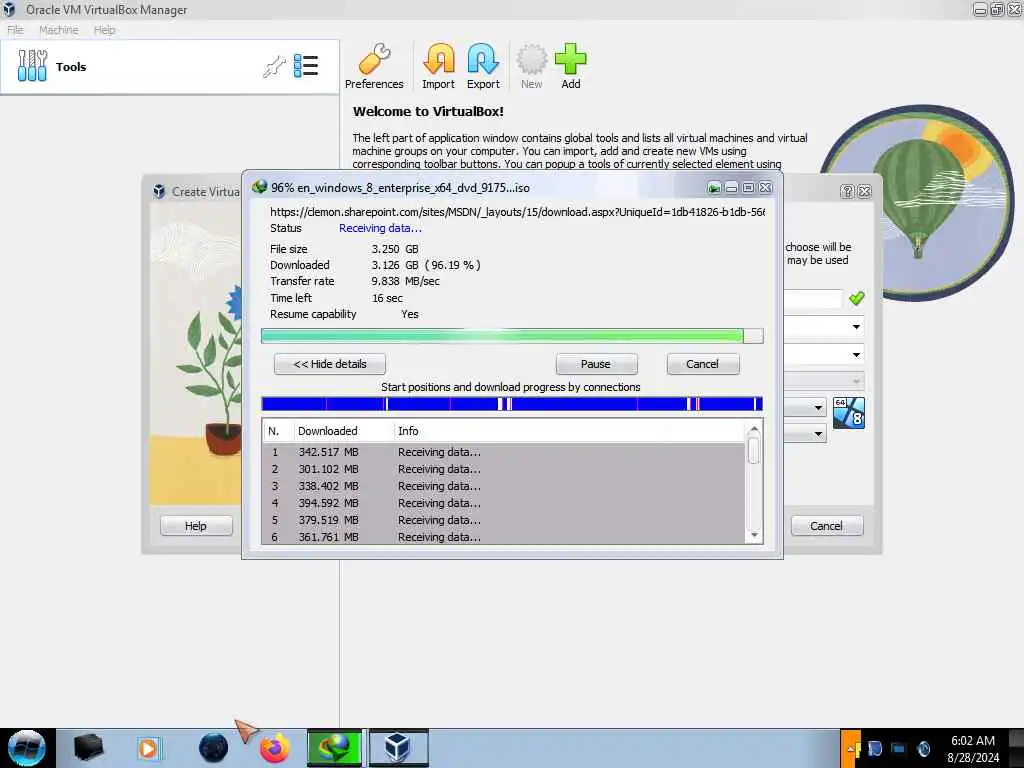The height and width of the screenshot is (768, 1024).
Task: Click the Welcome to VirtualBox heading
Action: pos(428,112)
